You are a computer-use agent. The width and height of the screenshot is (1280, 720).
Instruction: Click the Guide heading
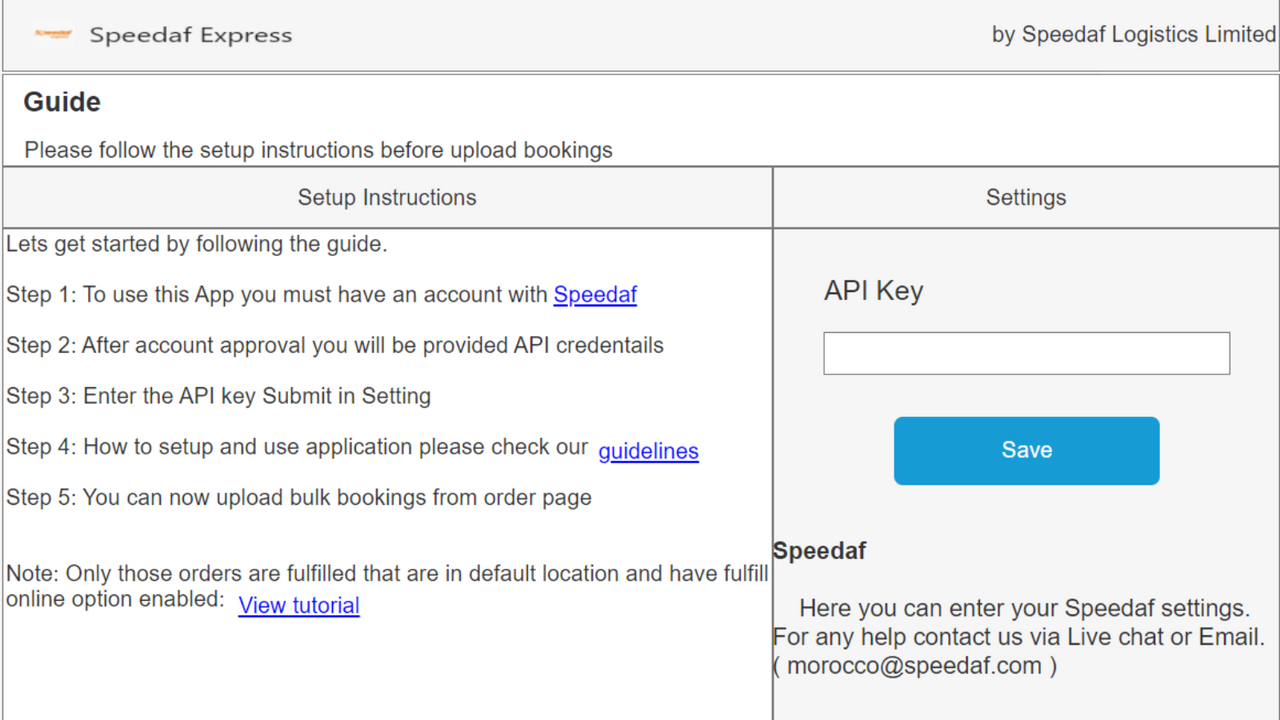tap(62, 102)
